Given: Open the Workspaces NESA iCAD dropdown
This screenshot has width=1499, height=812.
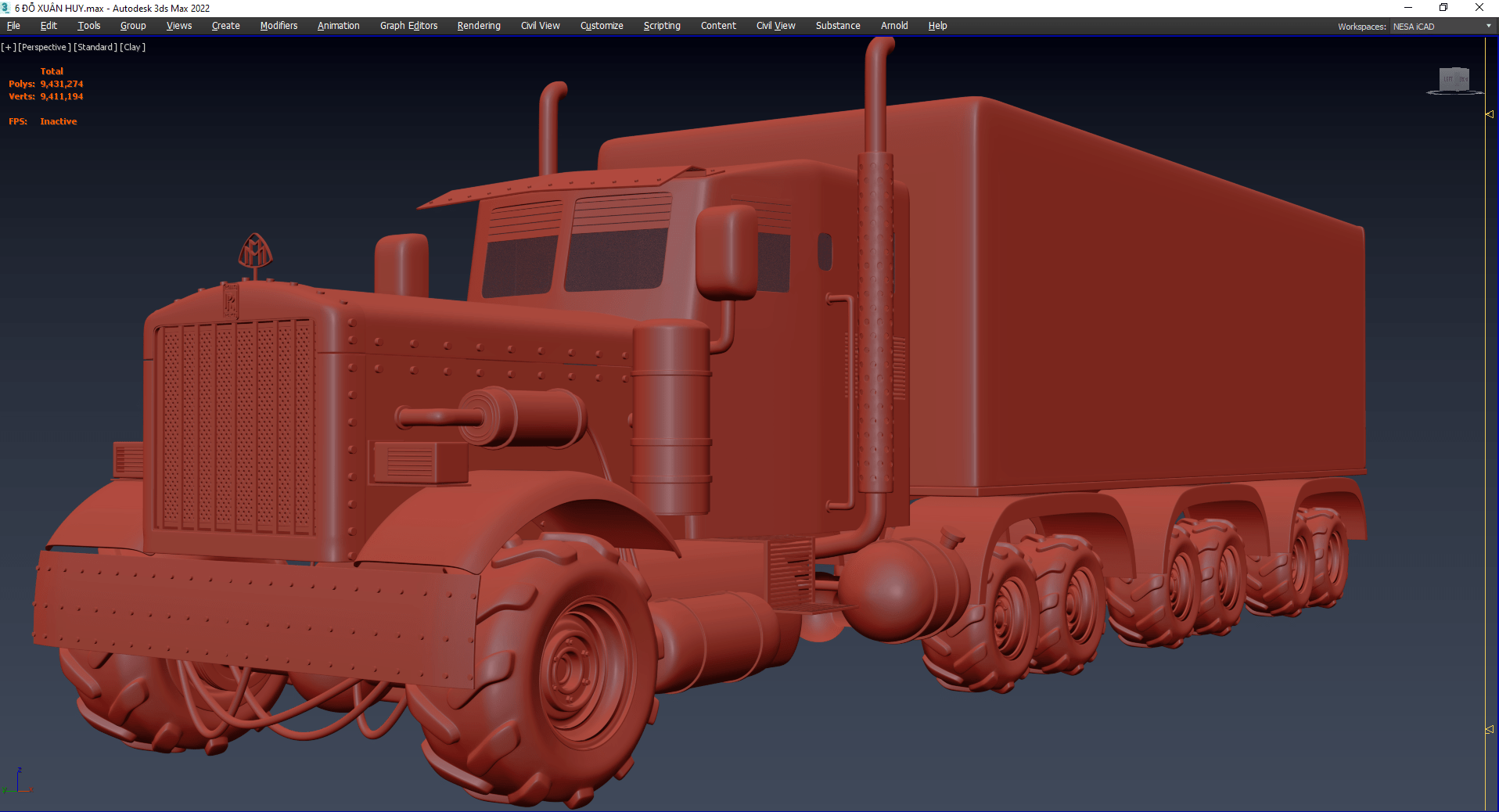Looking at the screenshot, I should click(1442, 27).
